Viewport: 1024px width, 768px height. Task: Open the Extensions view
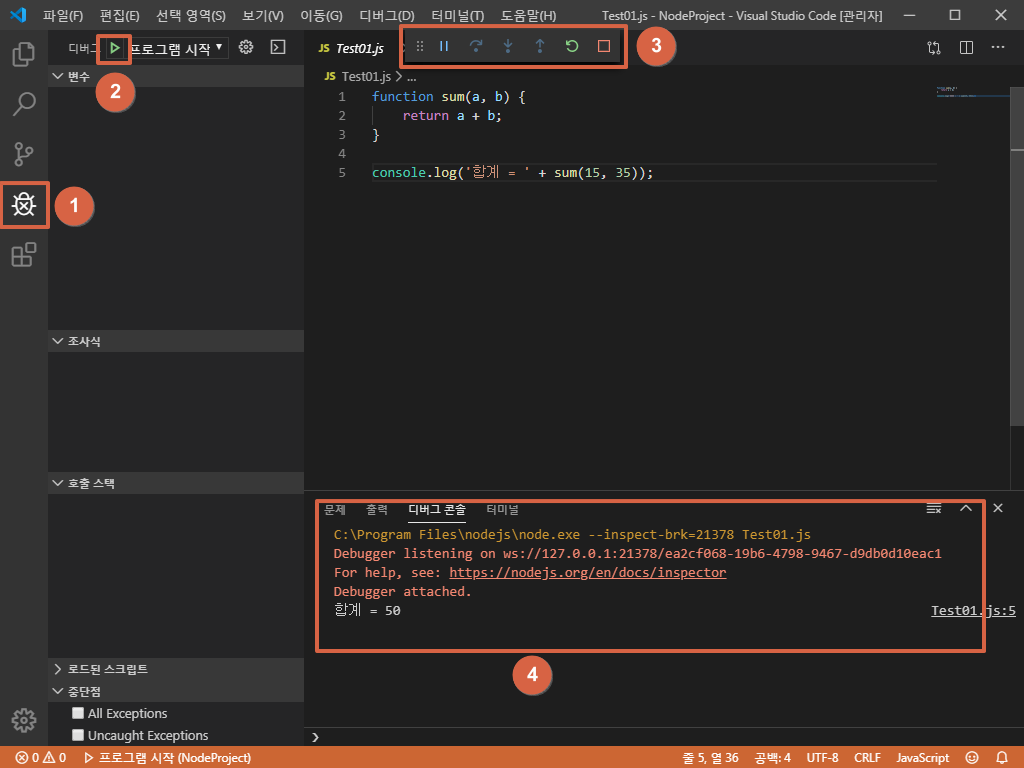pyautogui.click(x=24, y=255)
